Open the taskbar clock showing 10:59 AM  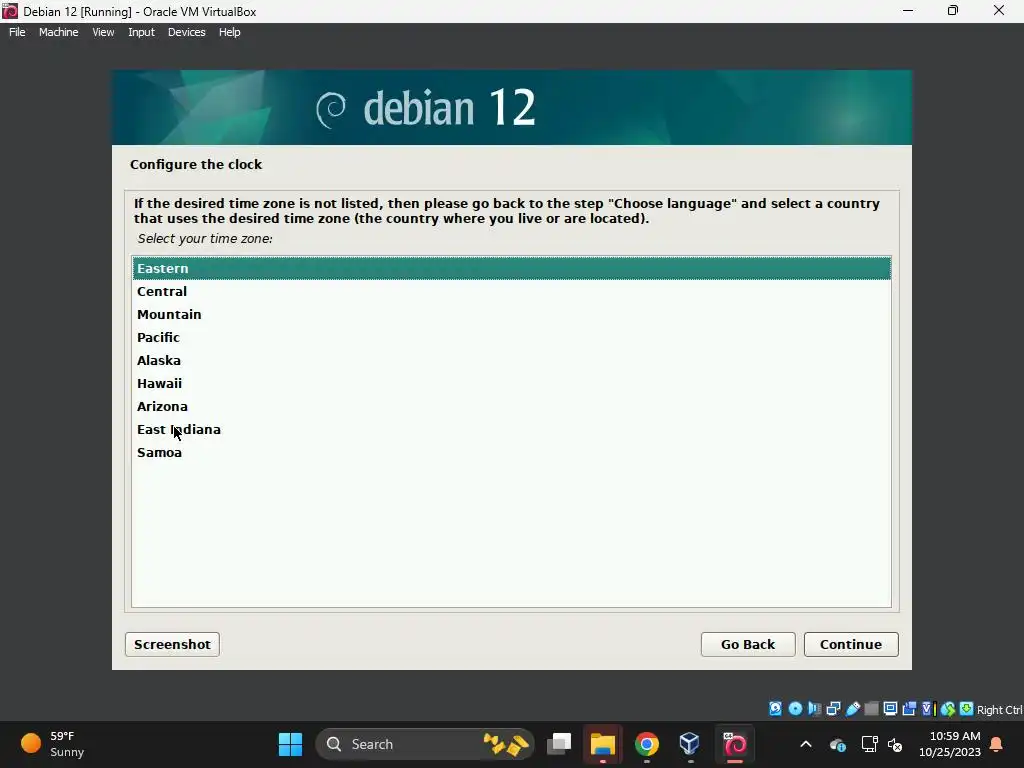point(950,744)
